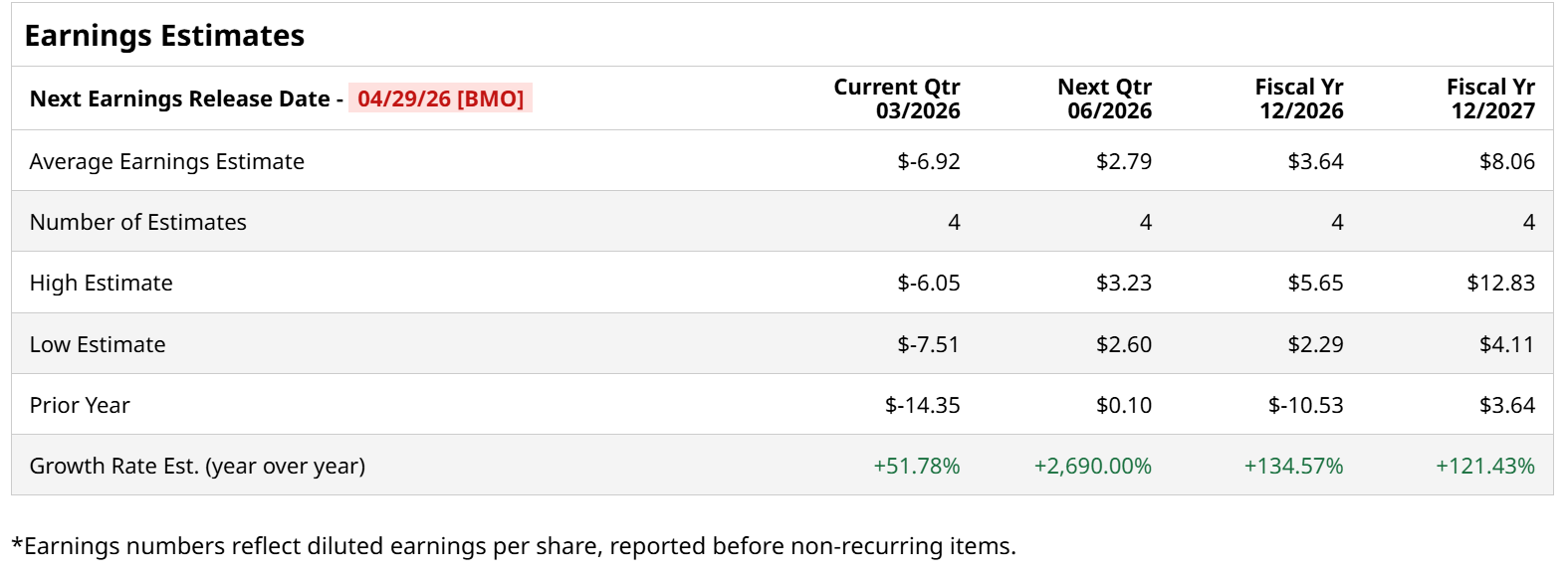Click the $4.11 low estimate value
Screen dimensions: 1568x578
coord(1506,344)
